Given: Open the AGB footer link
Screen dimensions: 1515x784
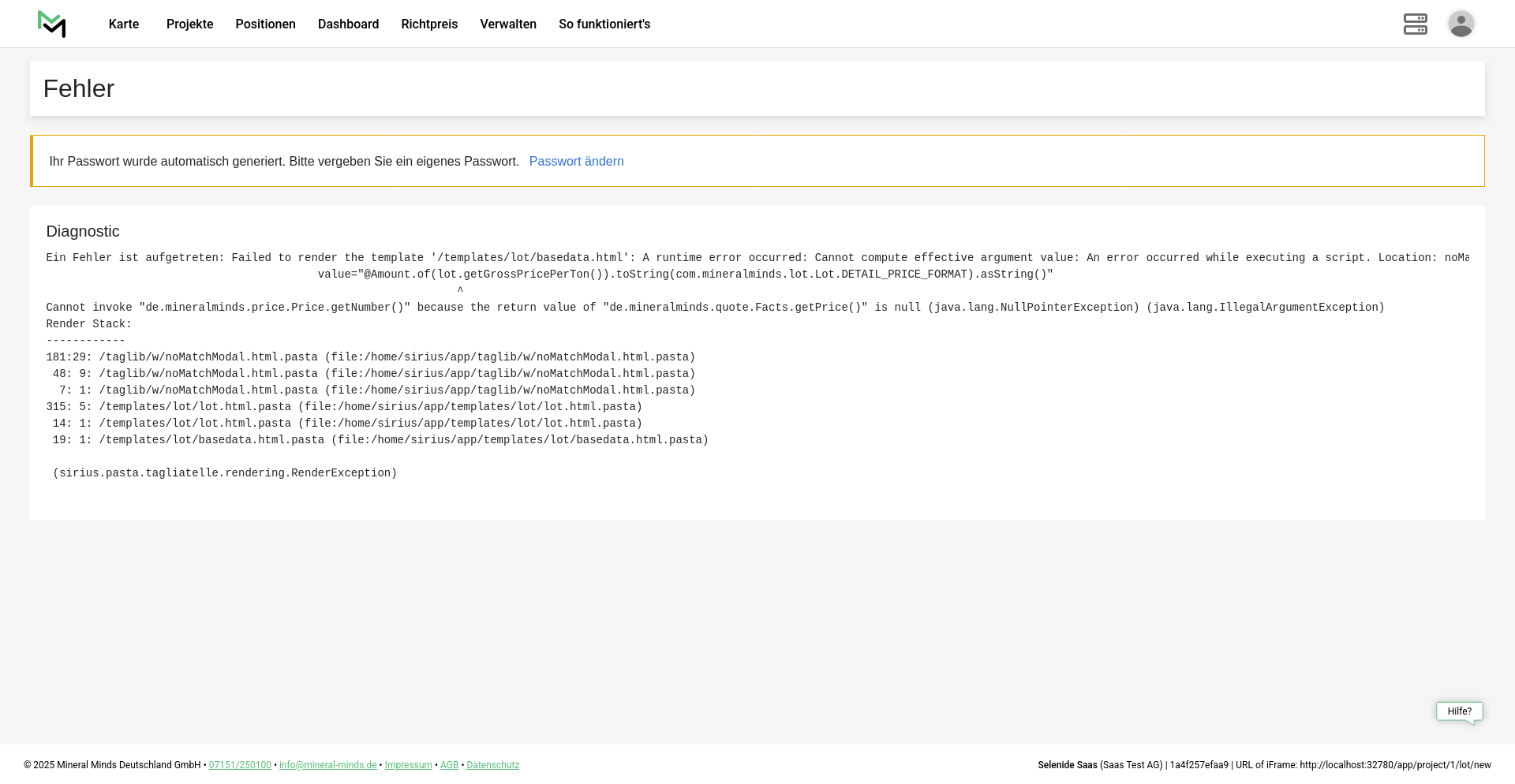Looking at the screenshot, I should [x=449, y=765].
